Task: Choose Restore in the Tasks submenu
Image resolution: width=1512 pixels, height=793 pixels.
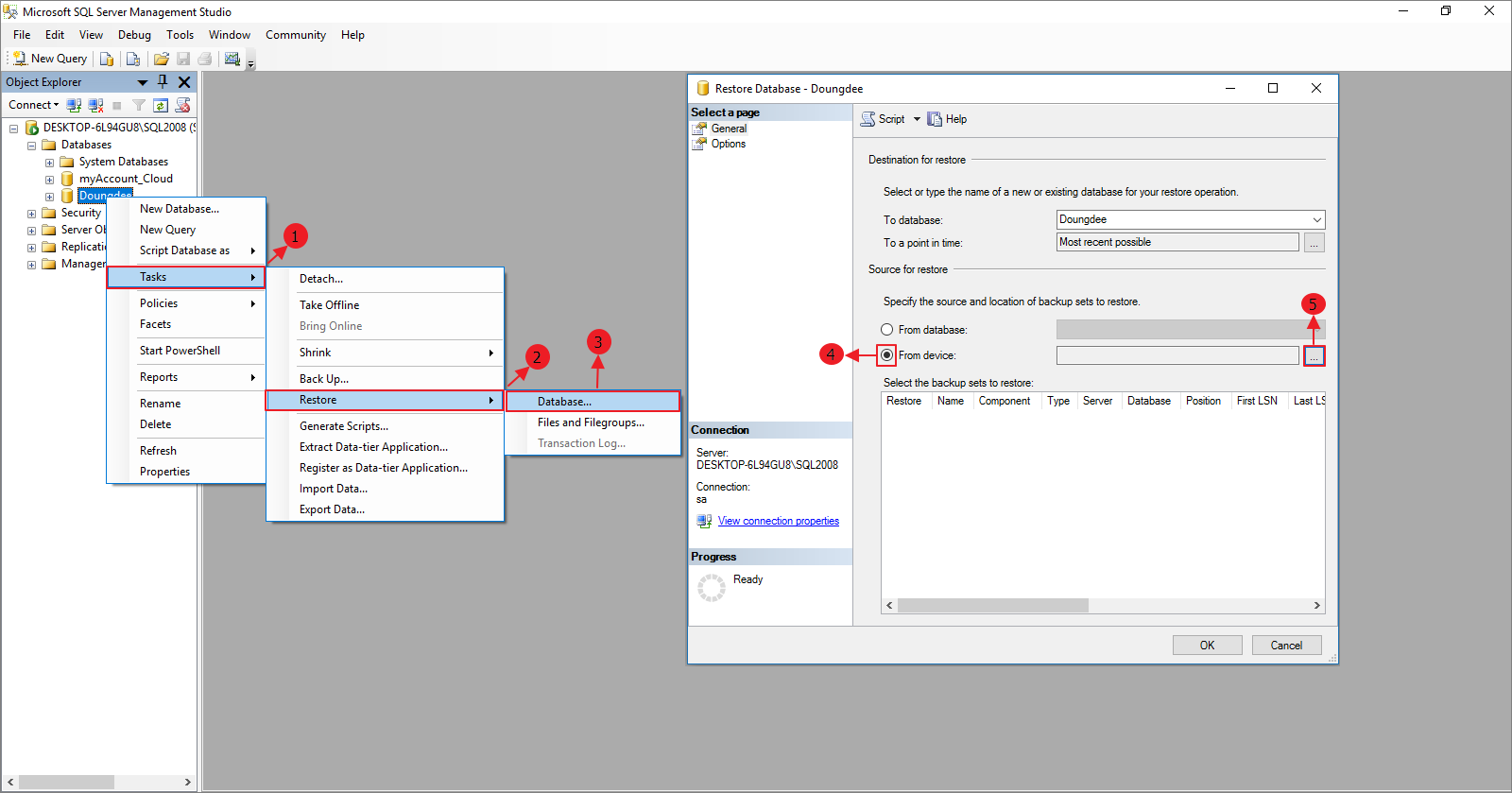Action: (x=386, y=400)
